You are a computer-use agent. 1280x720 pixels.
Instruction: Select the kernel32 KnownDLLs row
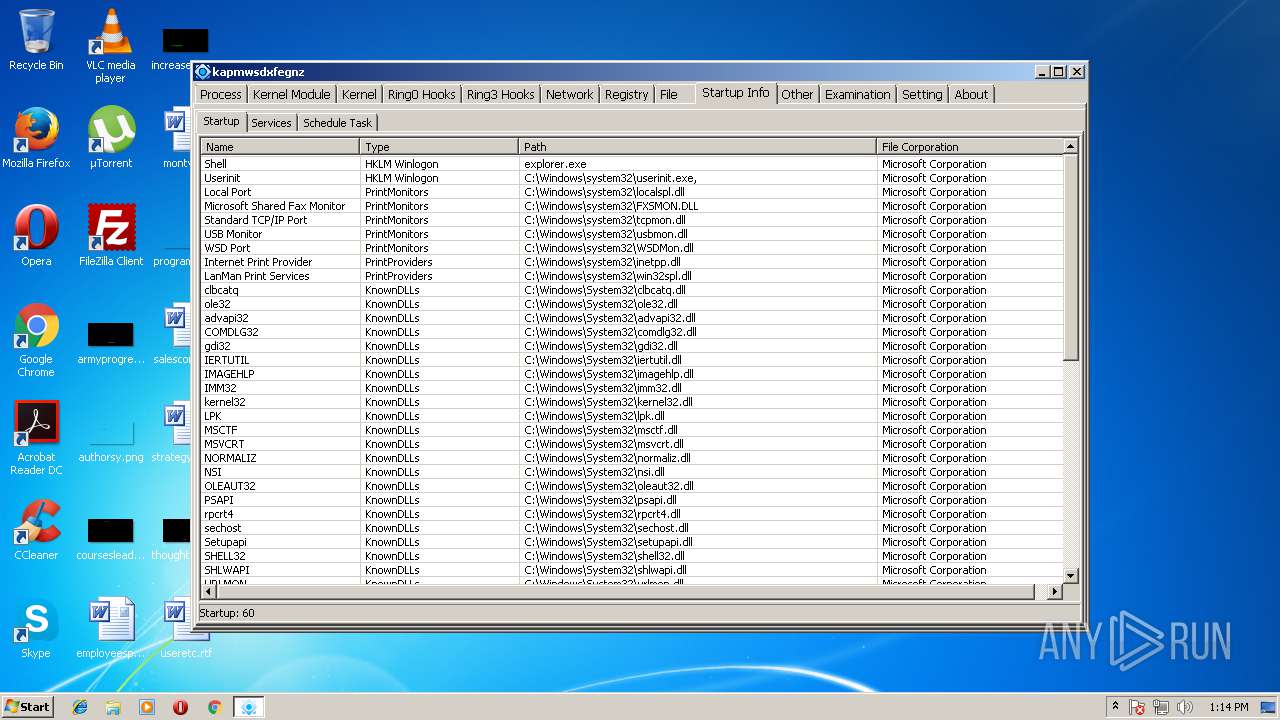(631, 402)
